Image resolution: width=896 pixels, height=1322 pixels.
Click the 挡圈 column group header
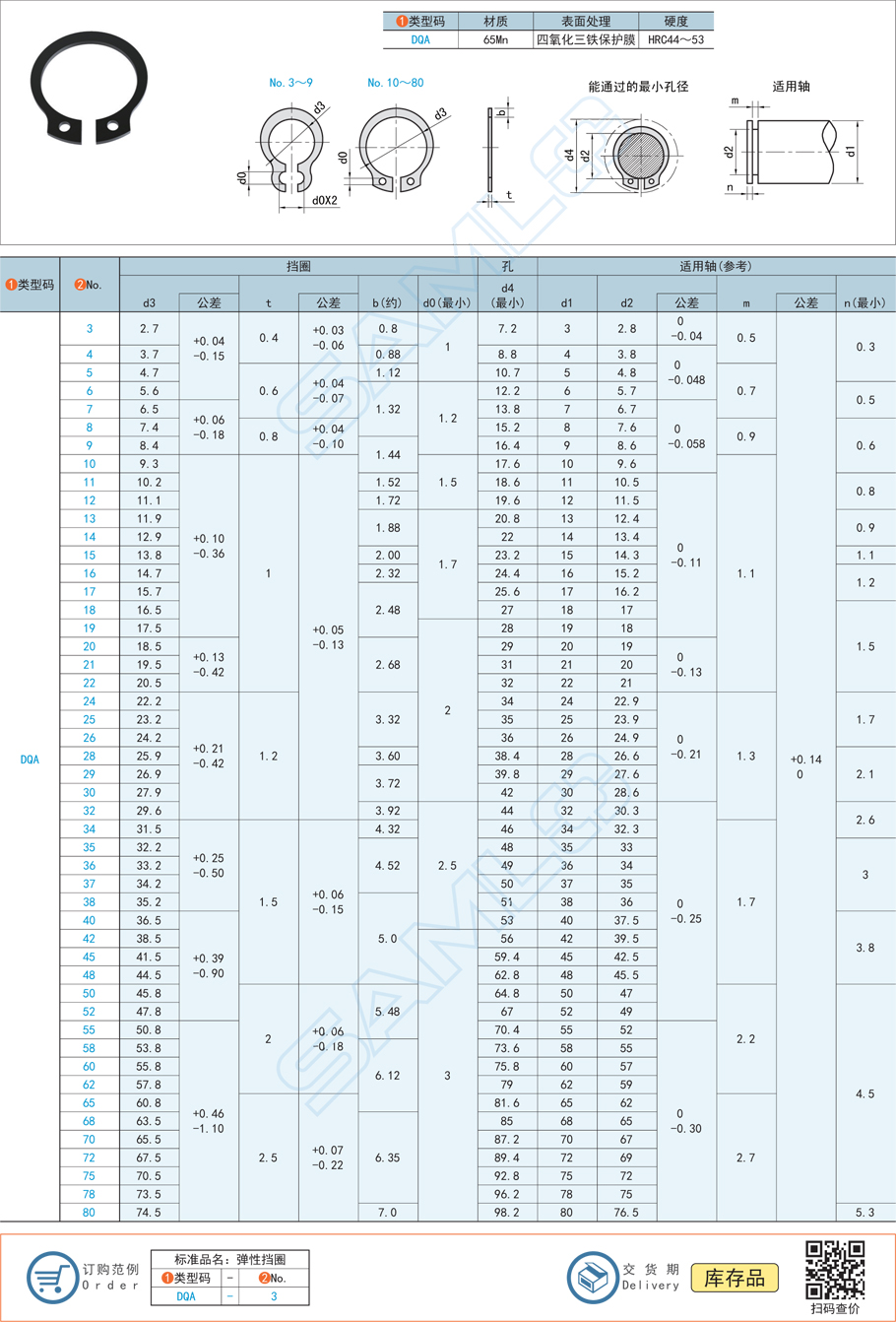[298, 266]
